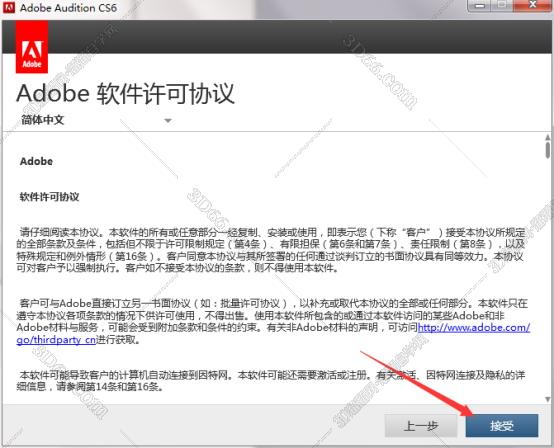Click the 'Adobe 软件许可协议' heading
This screenshot has height=448, width=554.
pyautogui.click(x=125, y=94)
